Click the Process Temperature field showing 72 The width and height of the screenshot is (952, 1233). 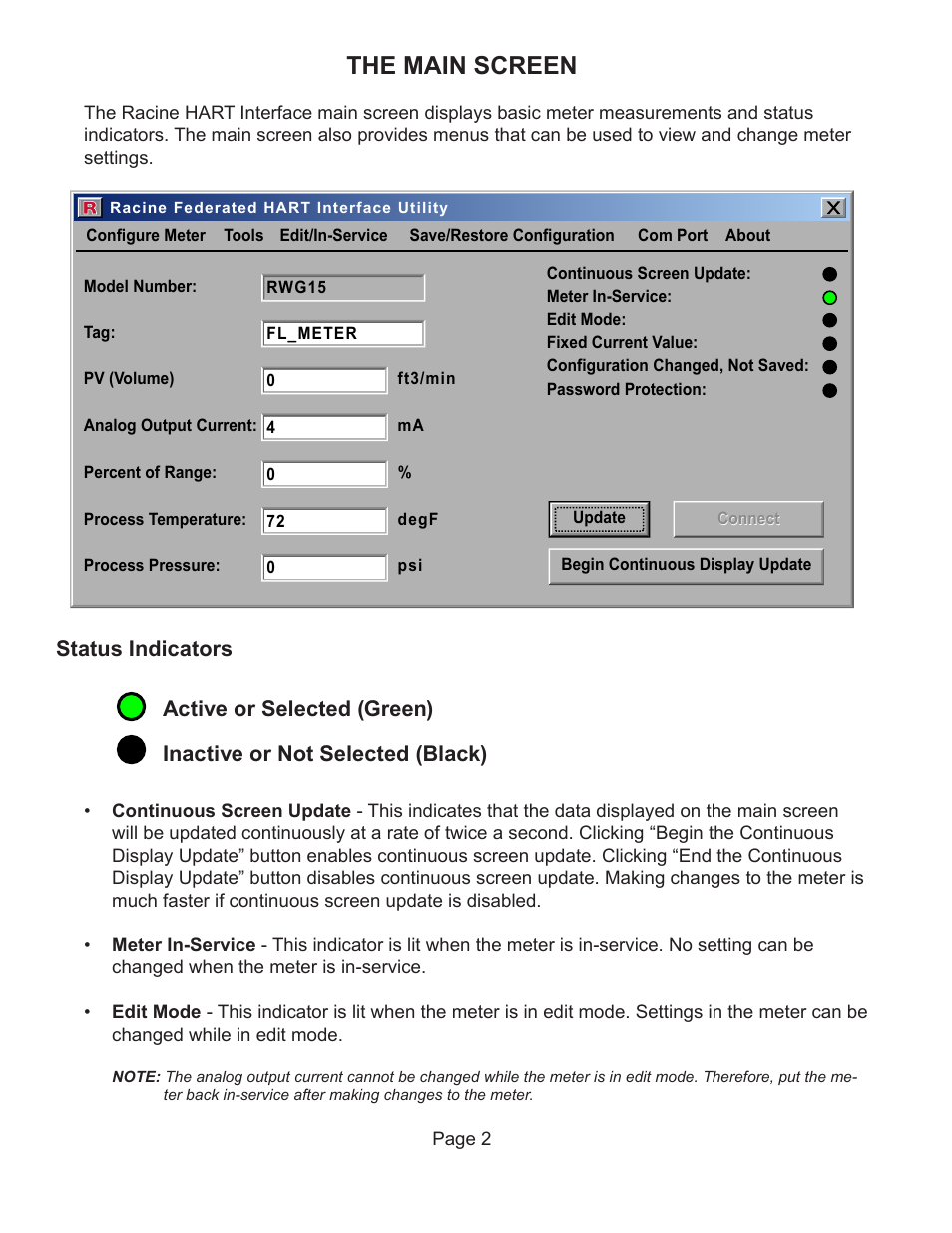(x=324, y=521)
